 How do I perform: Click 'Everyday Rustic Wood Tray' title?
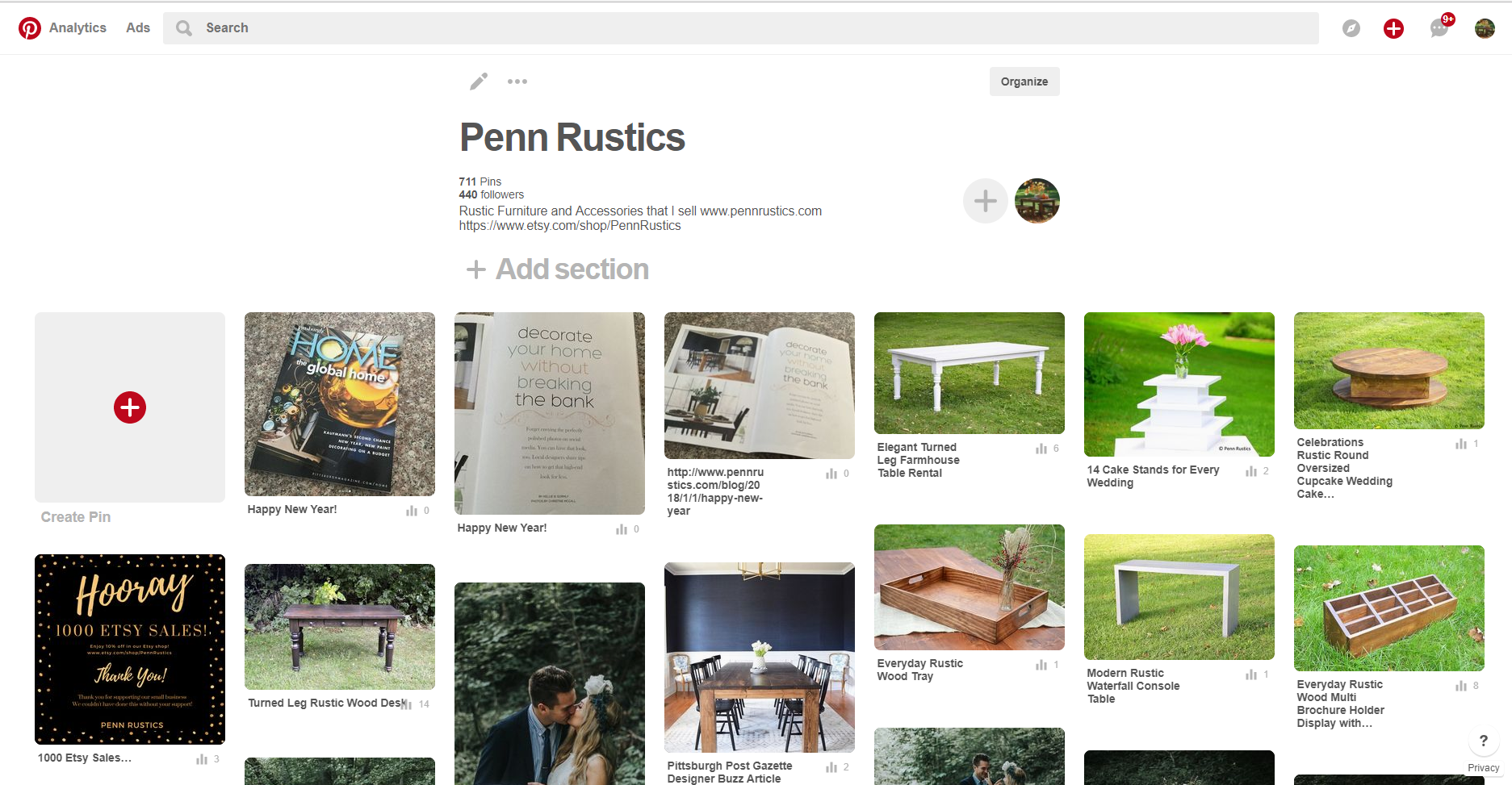[x=920, y=670]
